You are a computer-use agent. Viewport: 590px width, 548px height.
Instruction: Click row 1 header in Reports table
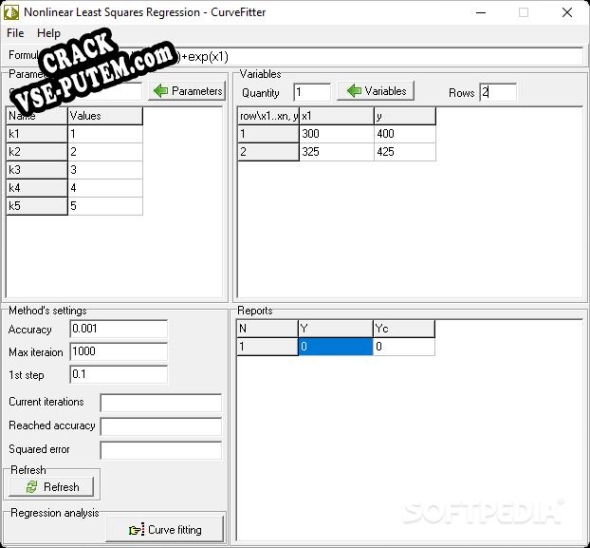click(x=267, y=346)
